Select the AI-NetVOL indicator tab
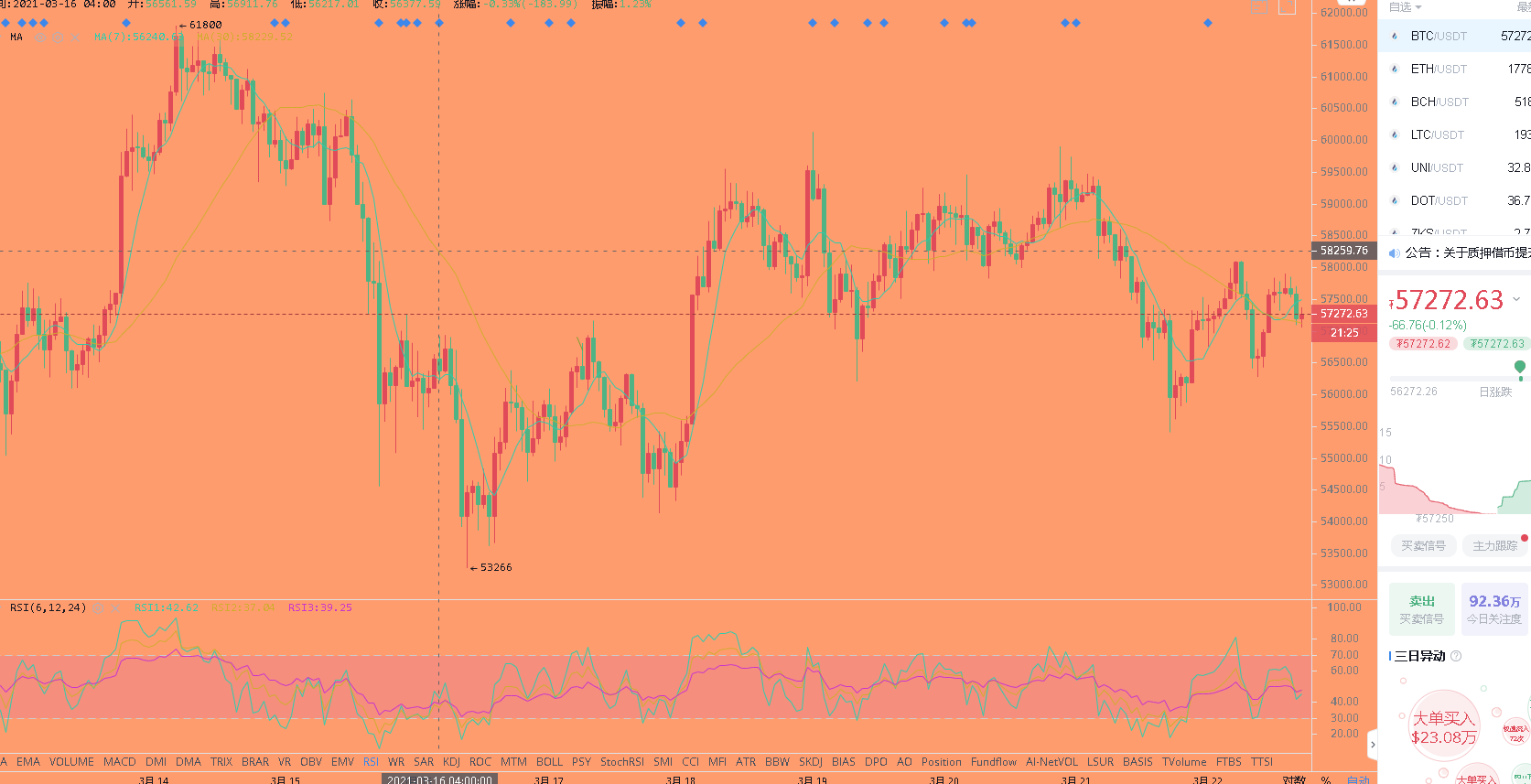The image size is (1531, 784). 1051,762
